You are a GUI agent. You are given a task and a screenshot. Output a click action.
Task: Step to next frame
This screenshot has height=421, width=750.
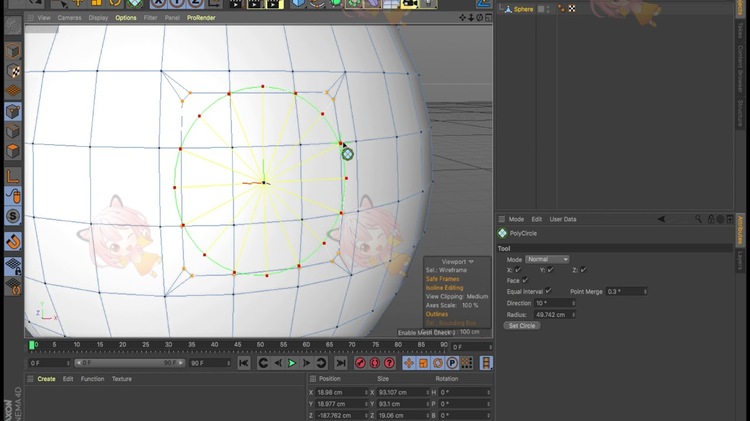pos(307,363)
